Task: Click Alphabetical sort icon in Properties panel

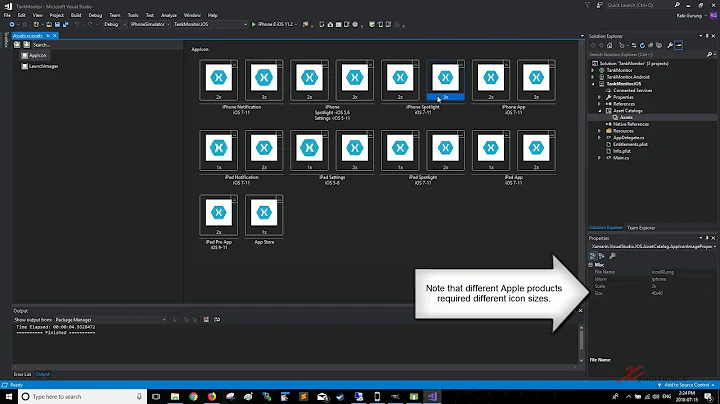Action: pos(602,256)
